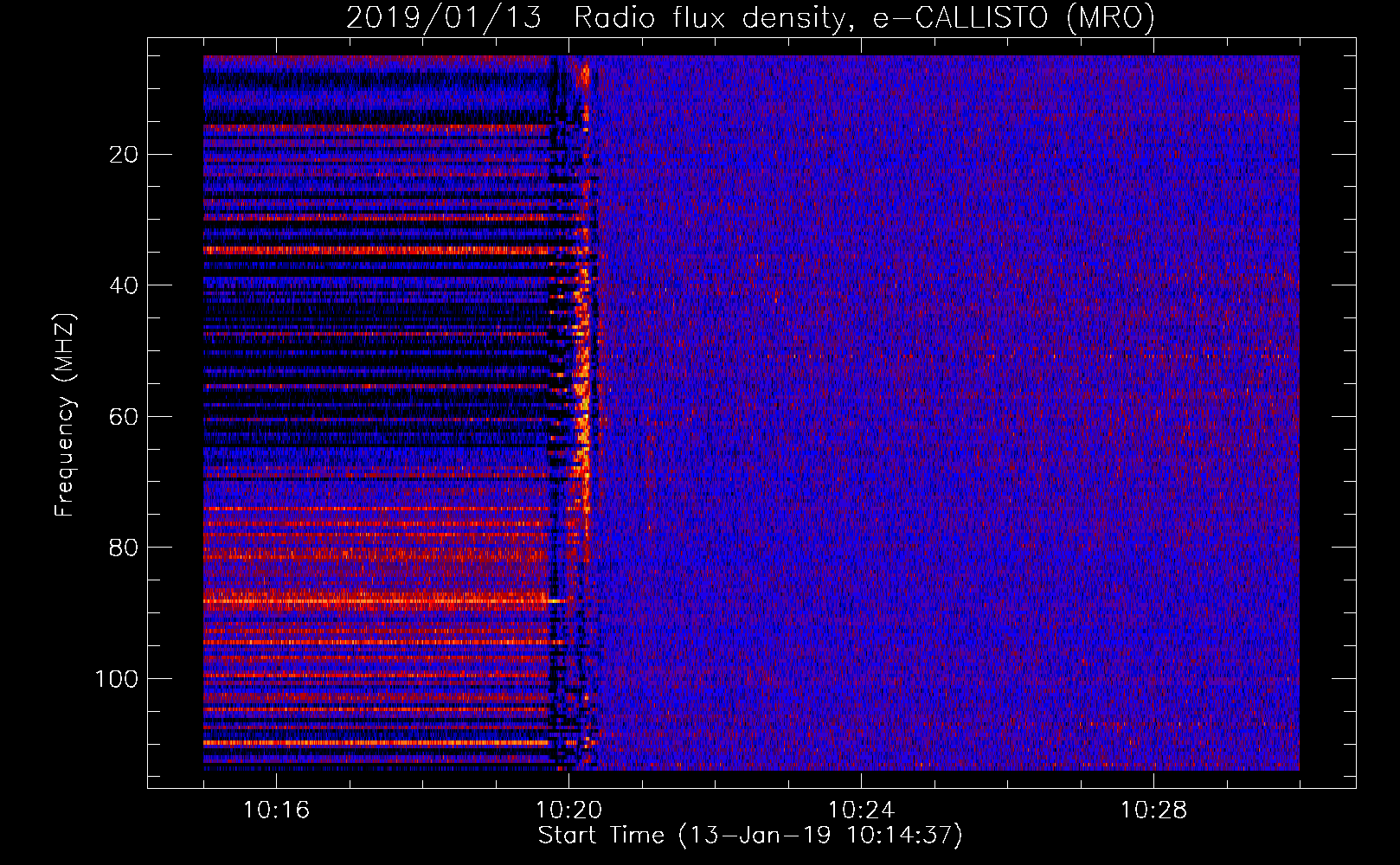The width and height of the screenshot is (1400, 865).
Task: Click the "Frequency (MHZ)" axis label
Action: (x=65, y=415)
